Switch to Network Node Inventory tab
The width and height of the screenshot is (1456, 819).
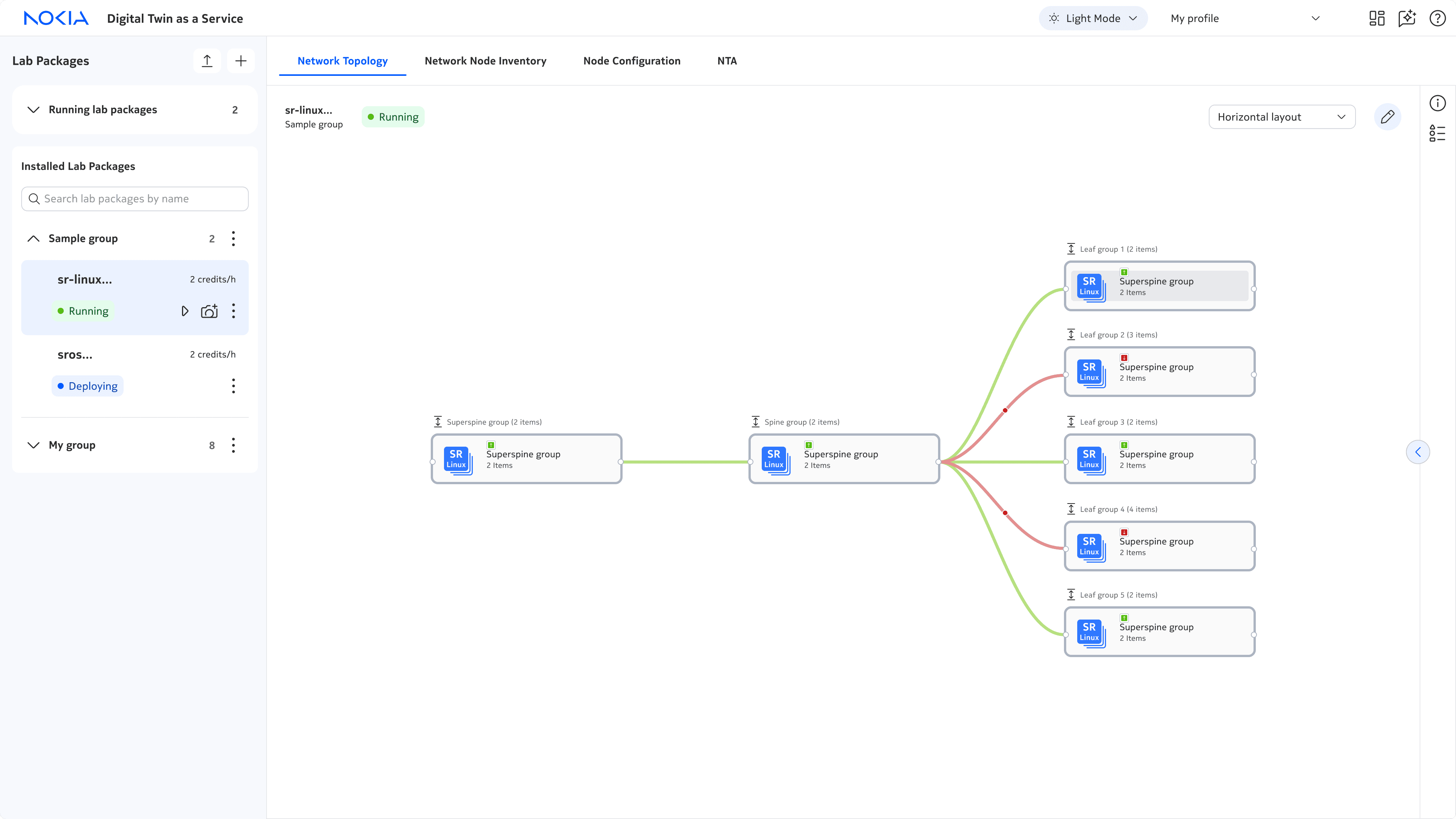485,61
